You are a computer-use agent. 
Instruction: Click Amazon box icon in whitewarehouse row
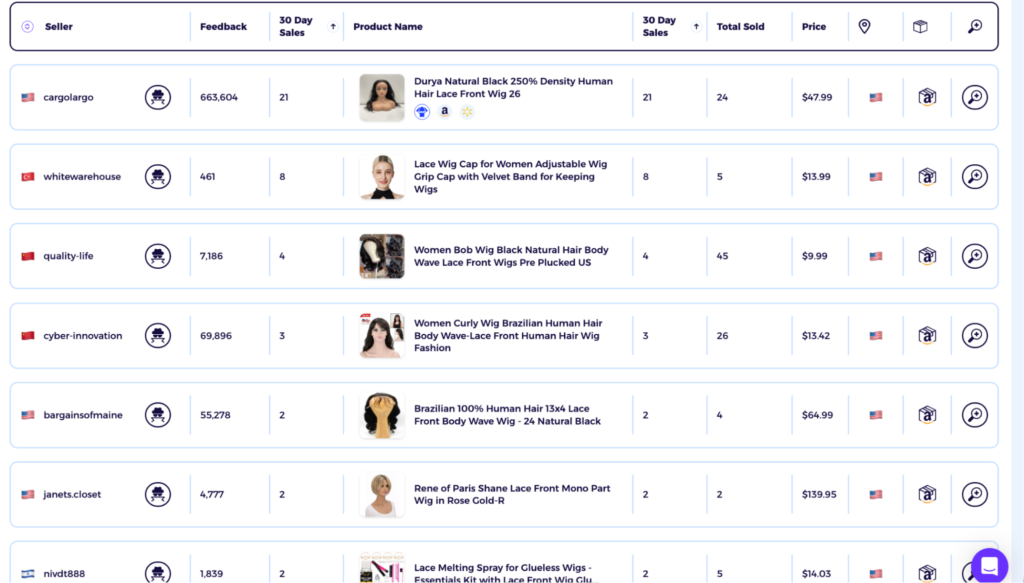(x=927, y=176)
